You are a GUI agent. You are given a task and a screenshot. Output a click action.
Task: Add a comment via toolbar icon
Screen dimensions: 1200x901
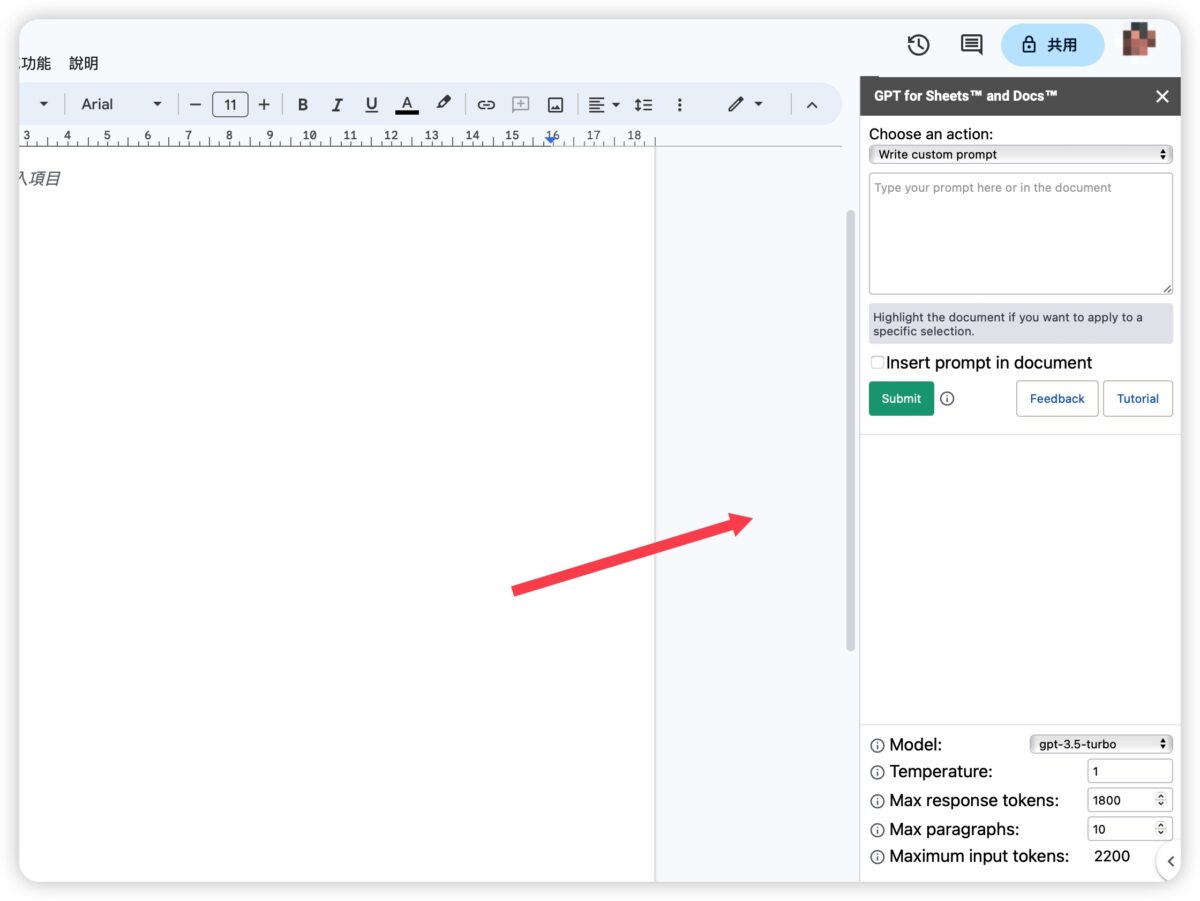pos(520,104)
